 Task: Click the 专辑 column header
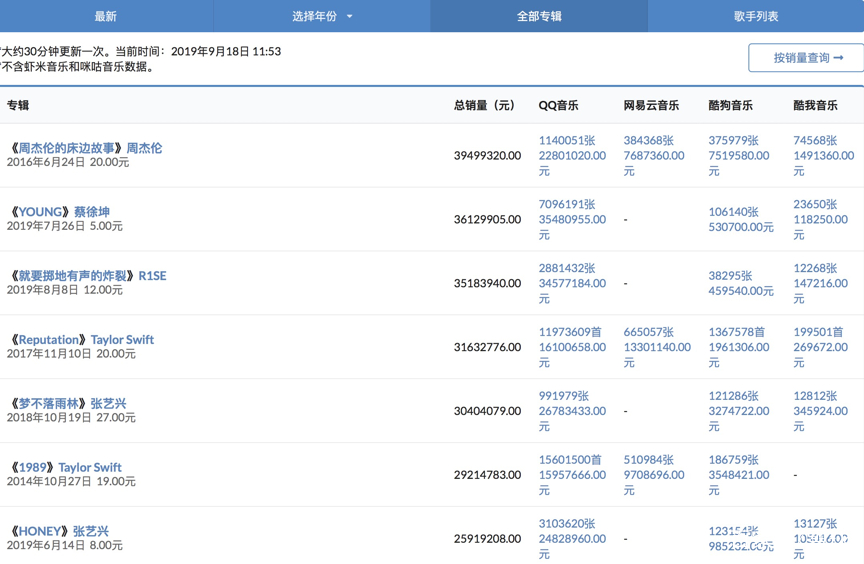[18, 105]
